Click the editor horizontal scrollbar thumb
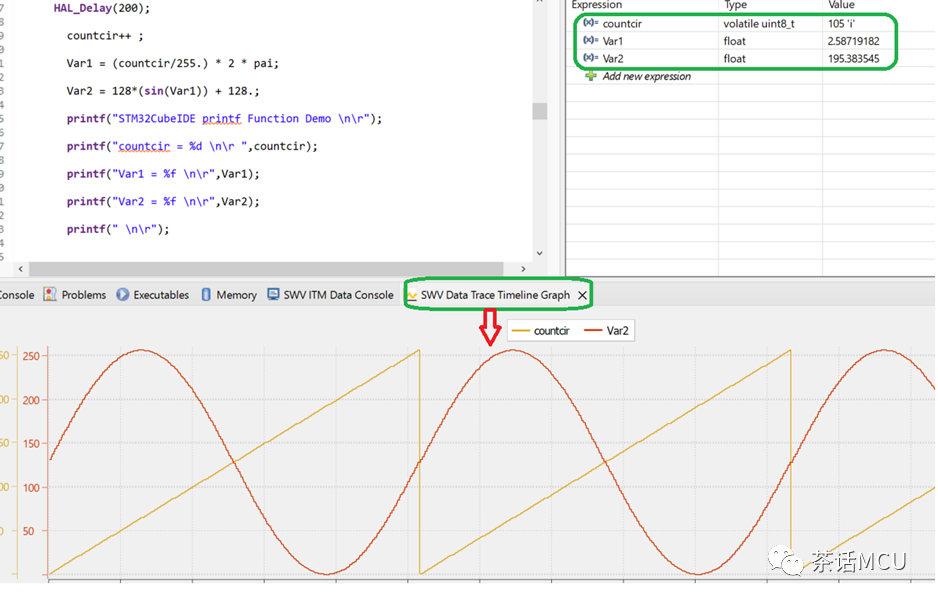Viewport: 938px width, 603px height. tap(266, 269)
